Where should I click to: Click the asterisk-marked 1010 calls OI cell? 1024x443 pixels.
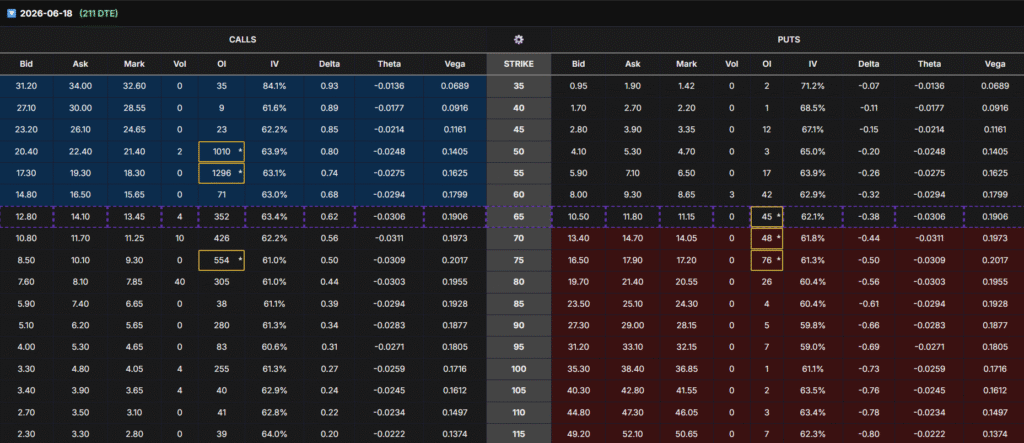220,151
